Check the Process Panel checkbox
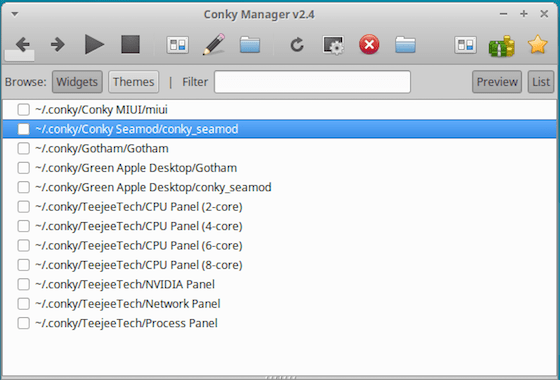This screenshot has height=380, width=560. click(x=24, y=323)
